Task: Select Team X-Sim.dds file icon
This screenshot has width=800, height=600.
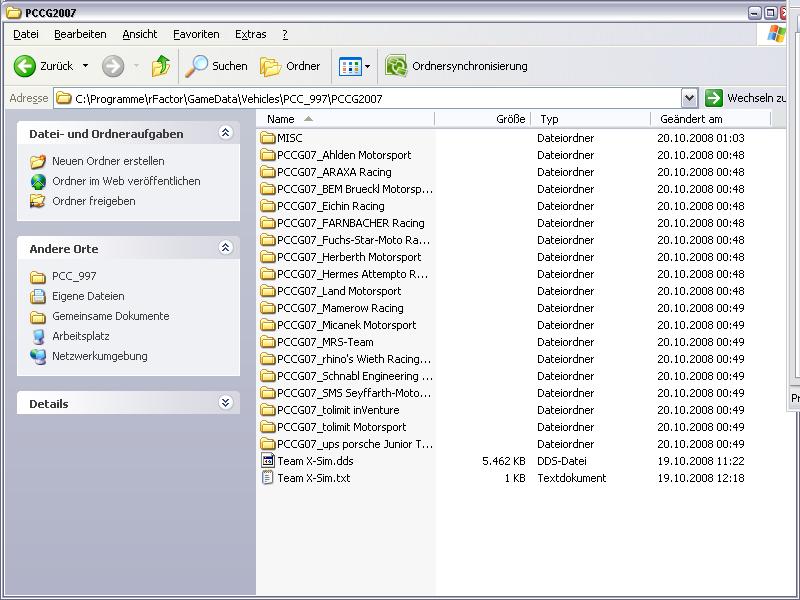Action: point(267,461)
